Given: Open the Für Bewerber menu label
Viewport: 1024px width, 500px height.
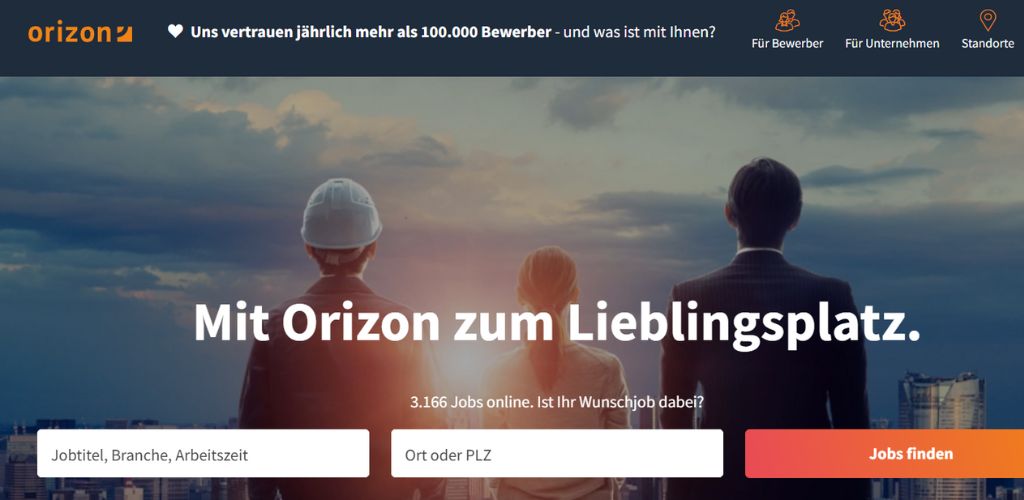Looking at the screenshot, I should tap(788, 44).
